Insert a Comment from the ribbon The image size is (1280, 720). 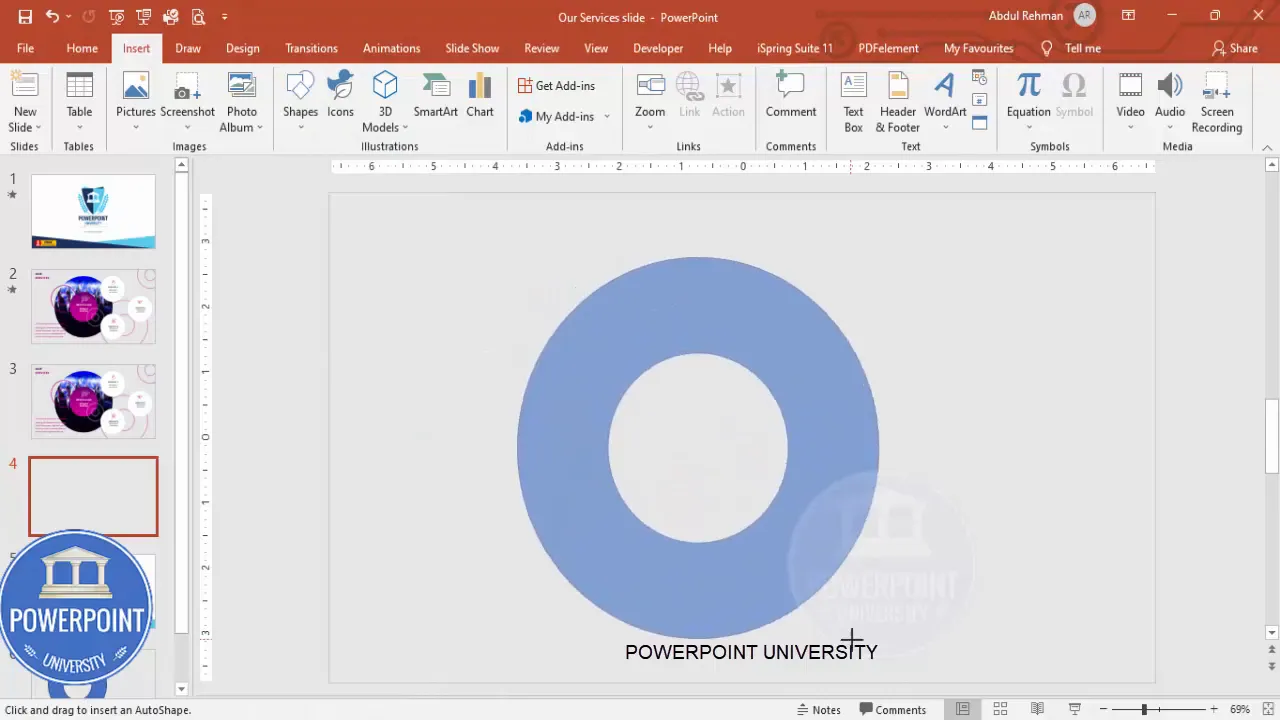click(791, 96)
